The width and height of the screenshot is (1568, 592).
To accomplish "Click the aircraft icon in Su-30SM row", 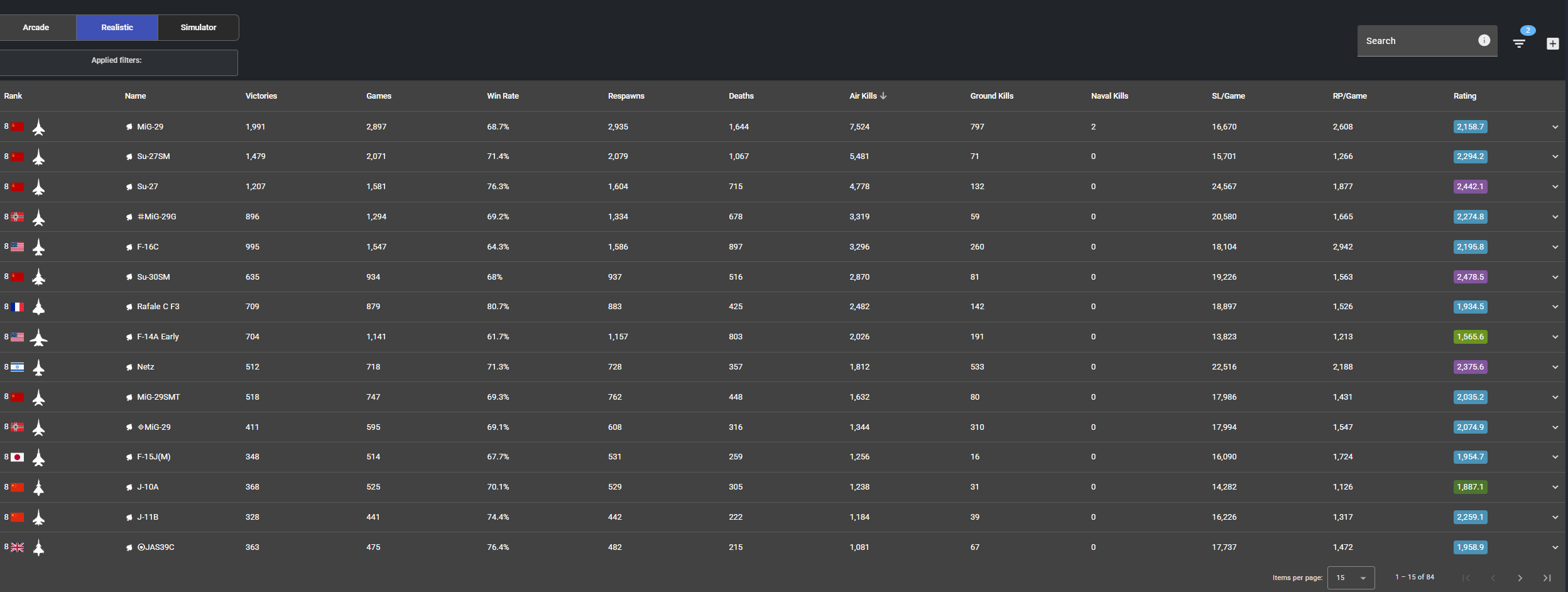I will (x=38, y=277).
